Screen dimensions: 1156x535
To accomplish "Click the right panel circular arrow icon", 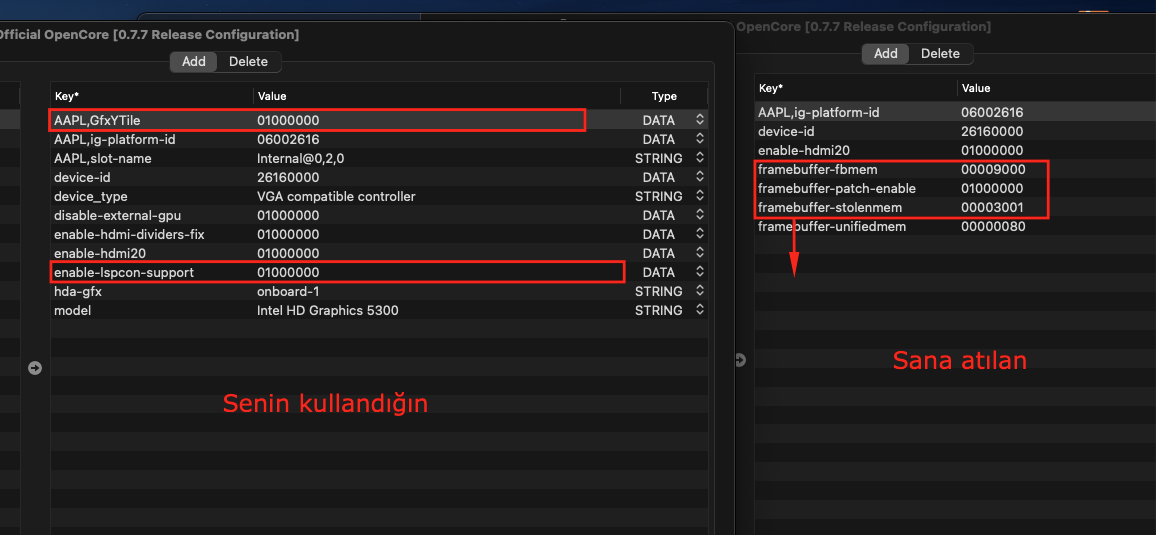I will pos(741,360).
